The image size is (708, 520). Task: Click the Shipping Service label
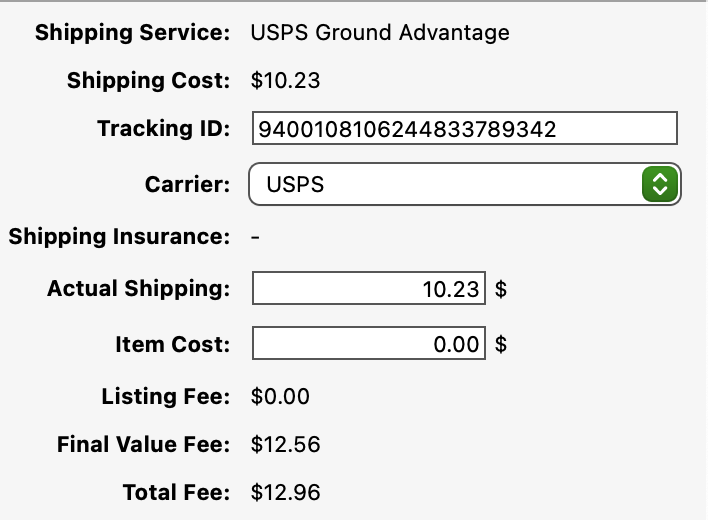(x=132, y=33)
